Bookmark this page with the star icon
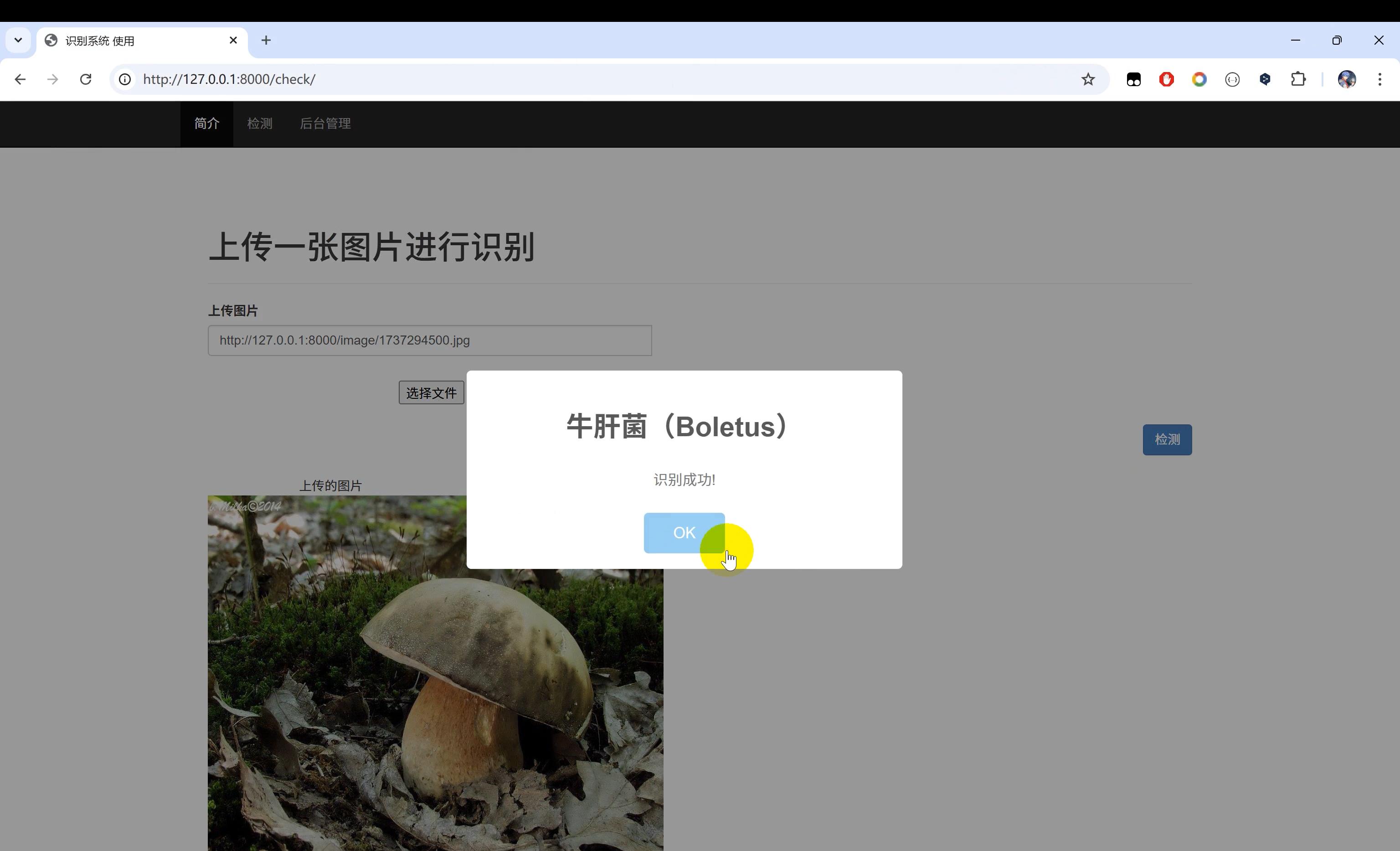Viewport: 1400px width, 851px height. (1088, 79)
